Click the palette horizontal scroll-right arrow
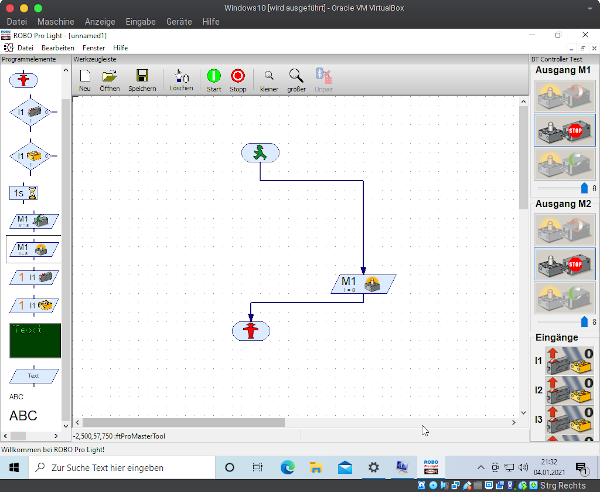The height and width of the screenshot is (492, 600). pos(56,436)
